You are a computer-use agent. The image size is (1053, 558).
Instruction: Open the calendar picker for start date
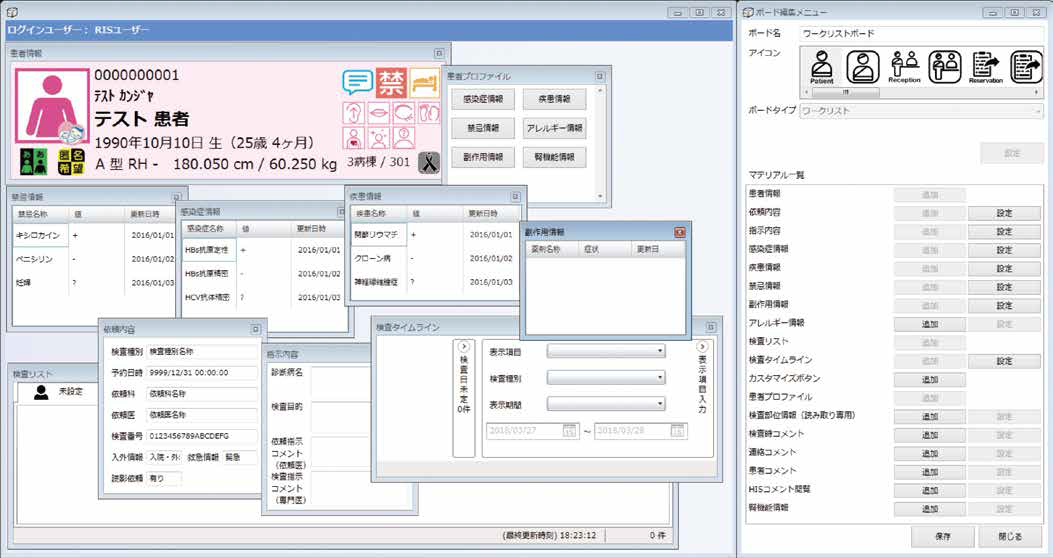point(569,430)
